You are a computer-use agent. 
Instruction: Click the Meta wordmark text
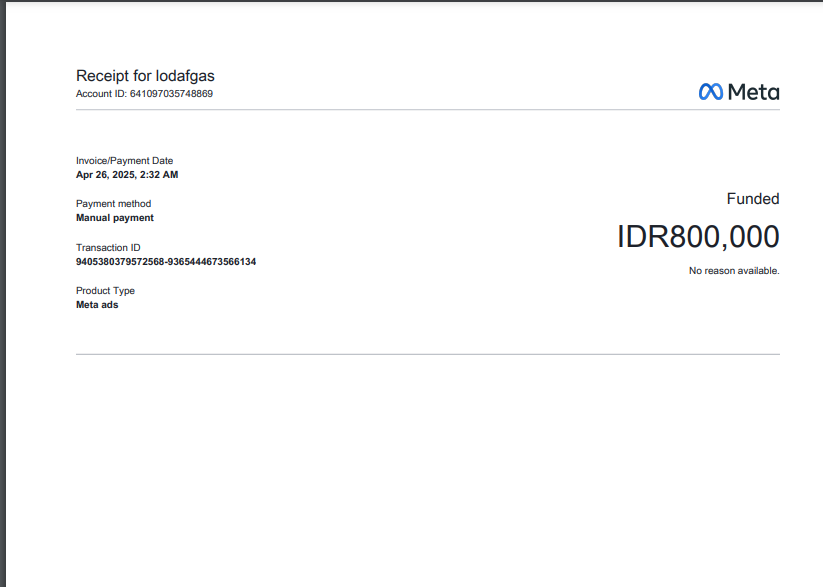[x=753, y=92]
